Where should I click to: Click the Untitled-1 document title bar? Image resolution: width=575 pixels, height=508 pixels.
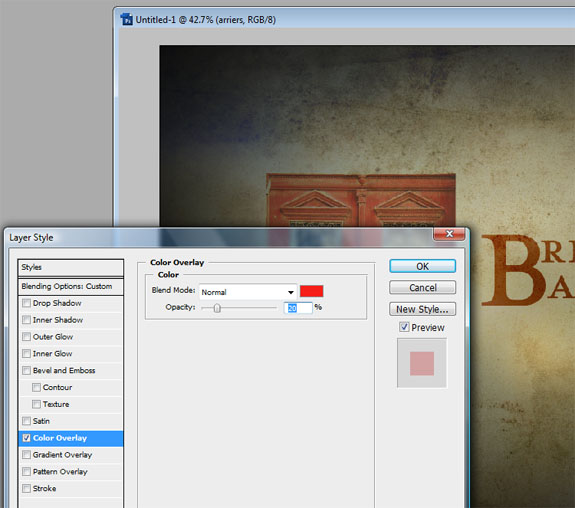[345, 19]
